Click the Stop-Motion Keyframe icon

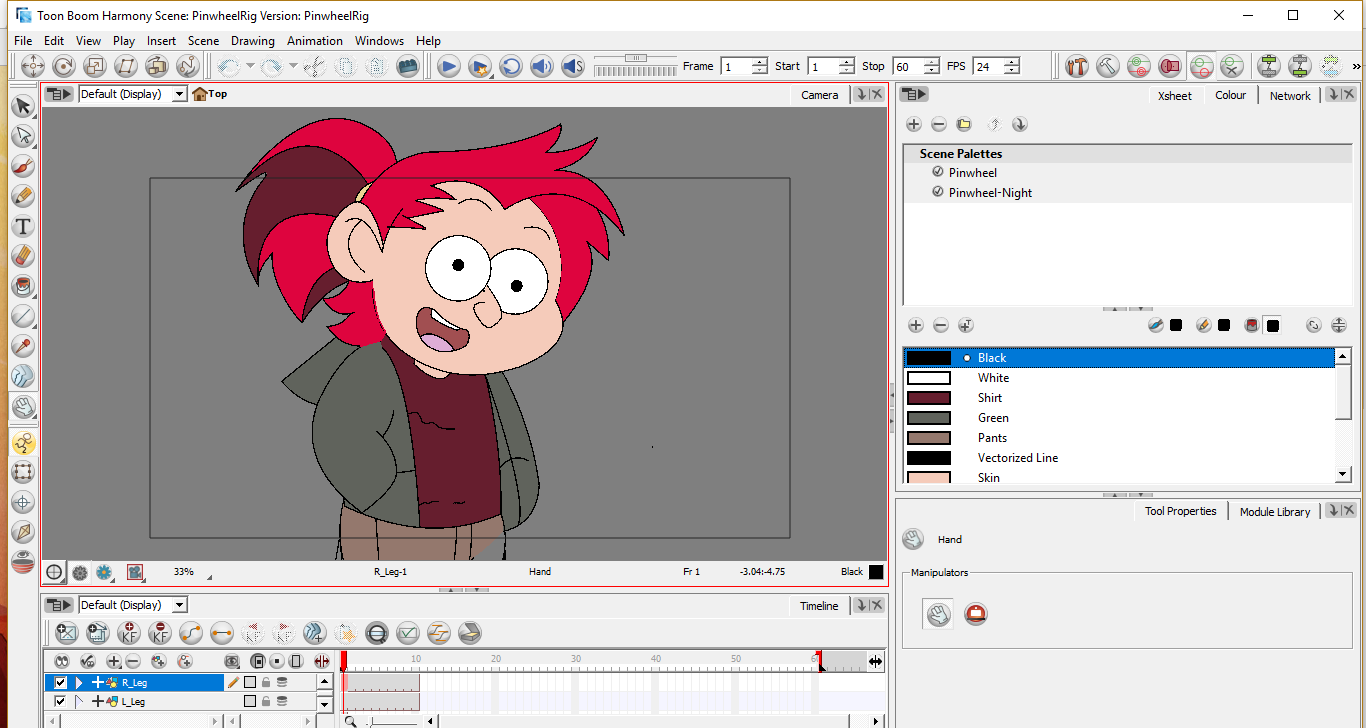222,632
